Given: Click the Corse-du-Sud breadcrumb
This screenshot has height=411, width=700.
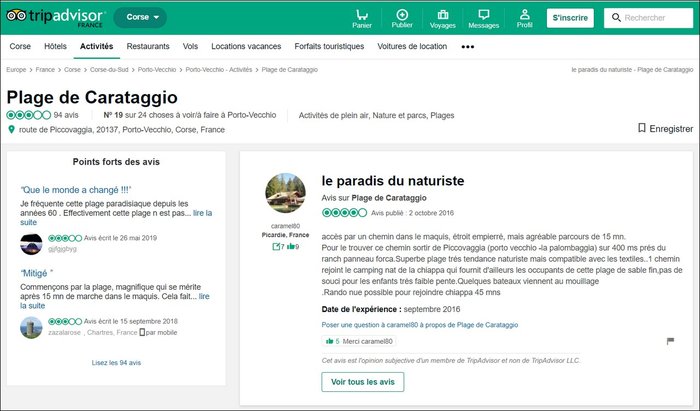Looking at the screenshot, I should 109,70.
